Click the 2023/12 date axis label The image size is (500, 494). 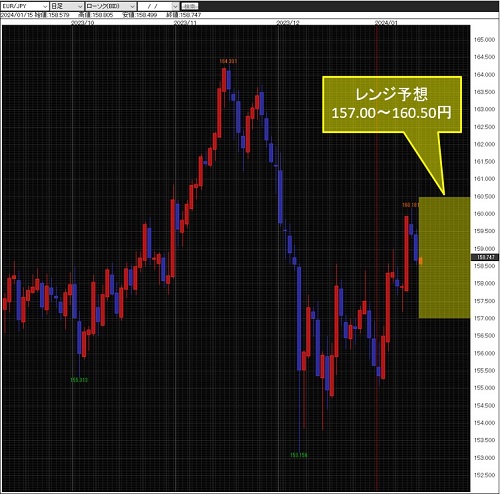[288, 23]
